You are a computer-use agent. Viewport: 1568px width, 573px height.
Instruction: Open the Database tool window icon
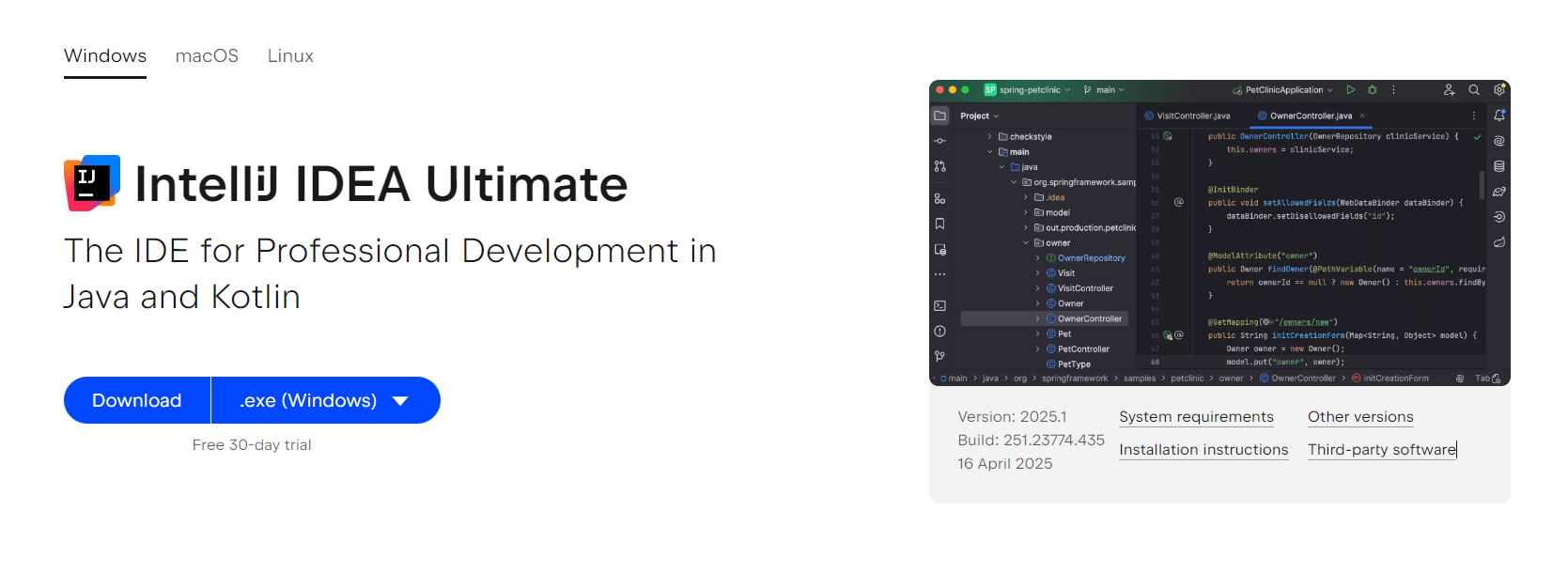point(1499,166)
